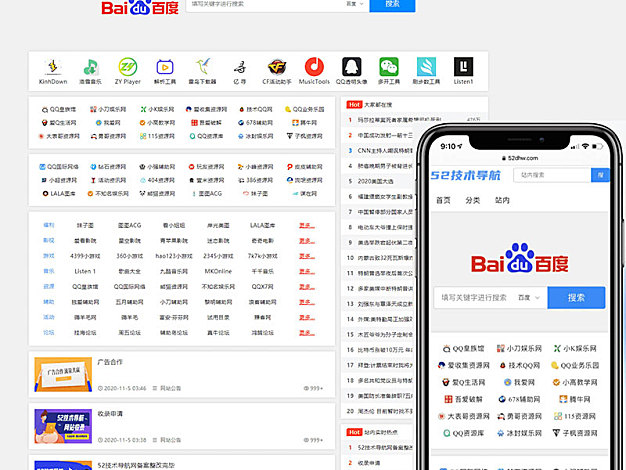This screenshot has width=626, height=470.
Task: Tap the large blue 搜索 button on the phone
Action: click(x=576, y=297)
